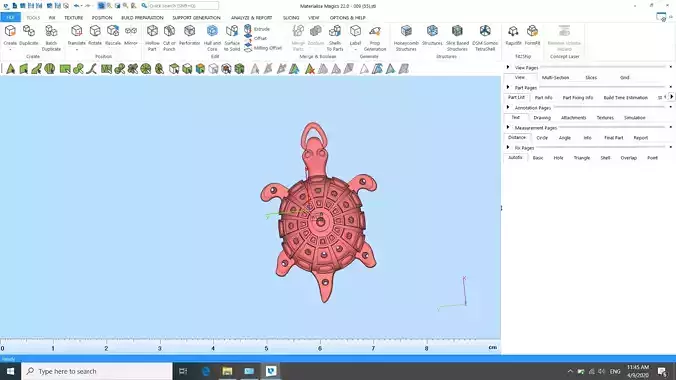Open the POSITION ribbon tab

click(102, 18)
